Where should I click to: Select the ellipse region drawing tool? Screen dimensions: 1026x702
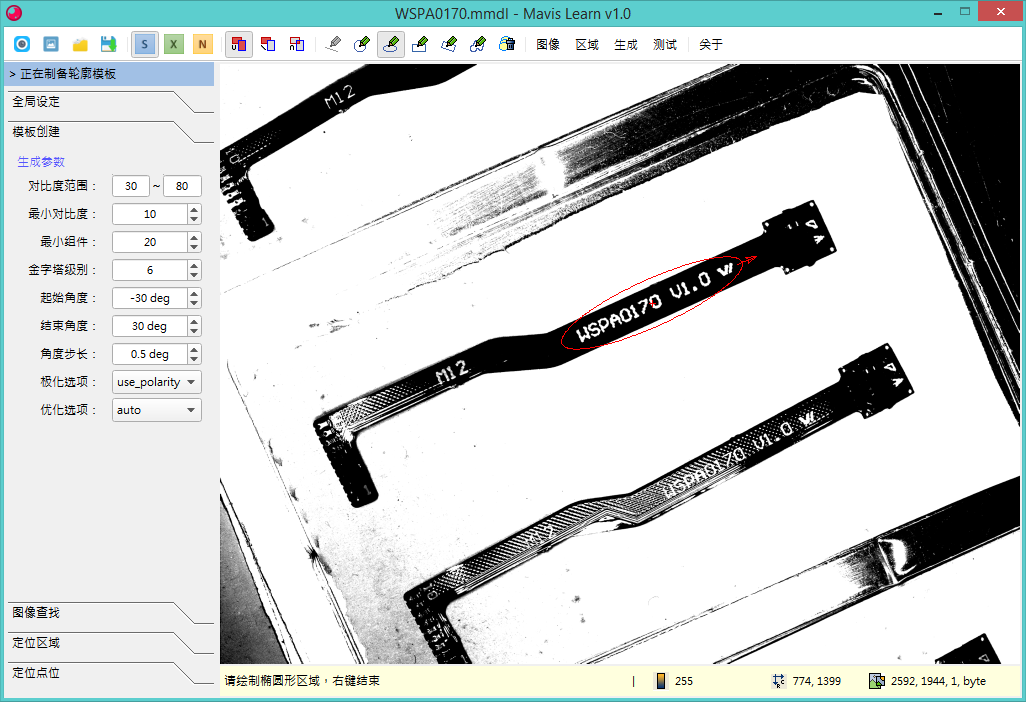pyautogui.click(x=391, y=44)
